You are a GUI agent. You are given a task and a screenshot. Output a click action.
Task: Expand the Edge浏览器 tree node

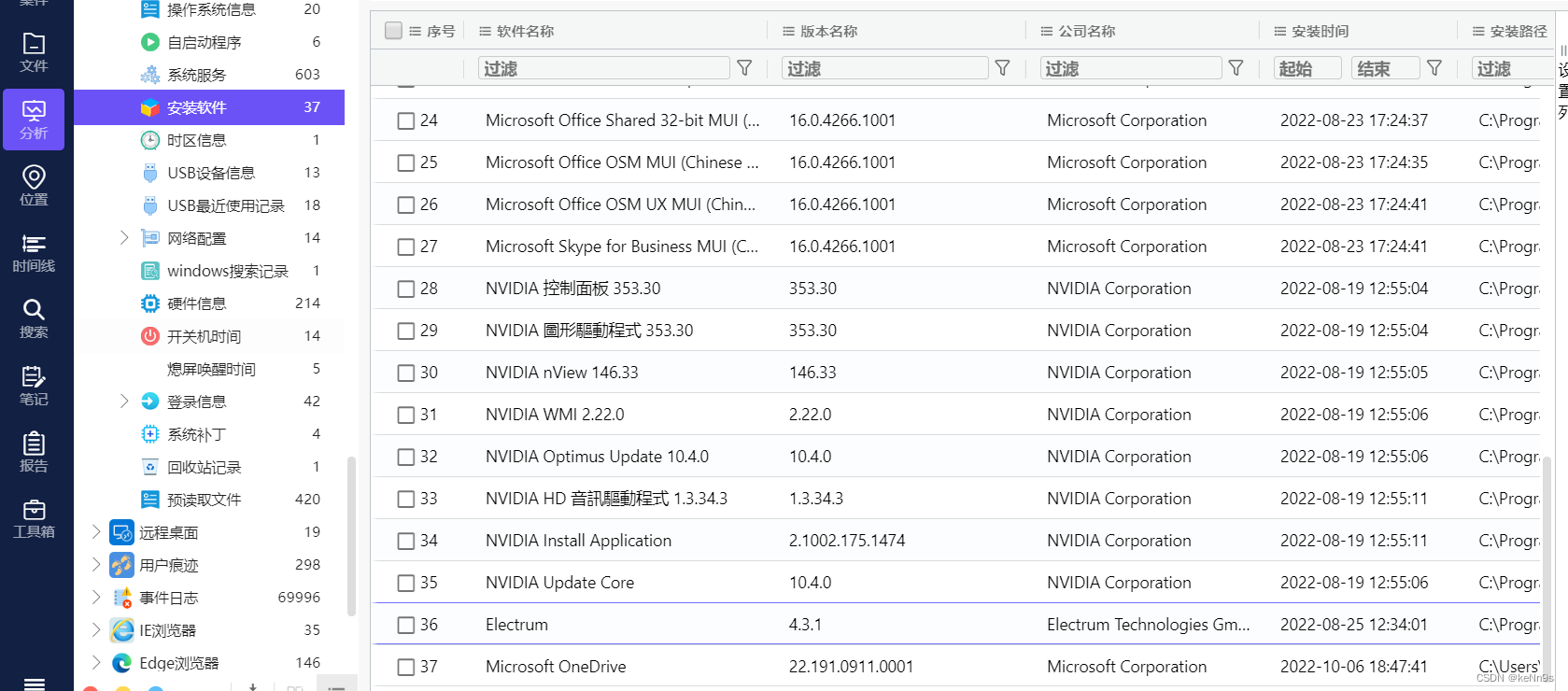tap(95, 663)
